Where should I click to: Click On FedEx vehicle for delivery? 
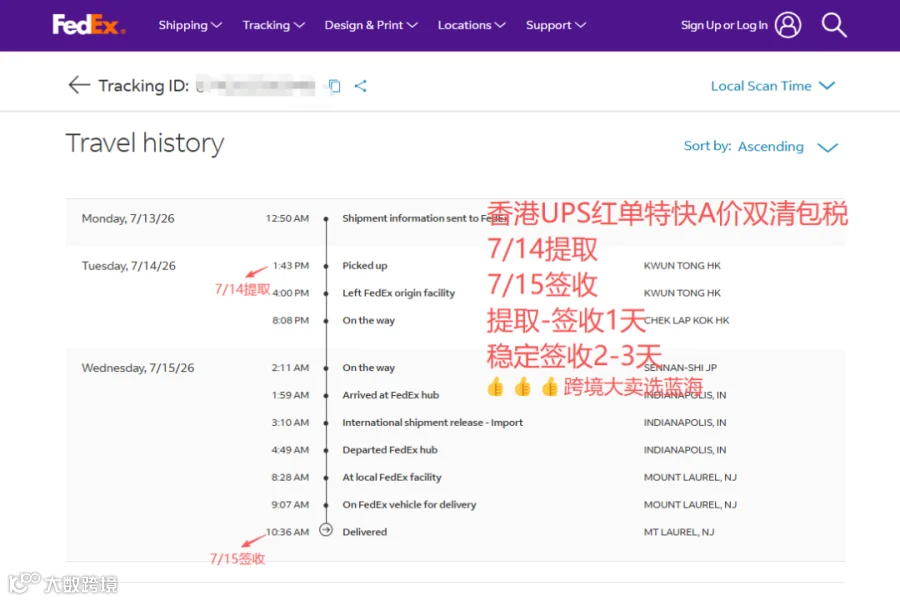coord(409,505)
